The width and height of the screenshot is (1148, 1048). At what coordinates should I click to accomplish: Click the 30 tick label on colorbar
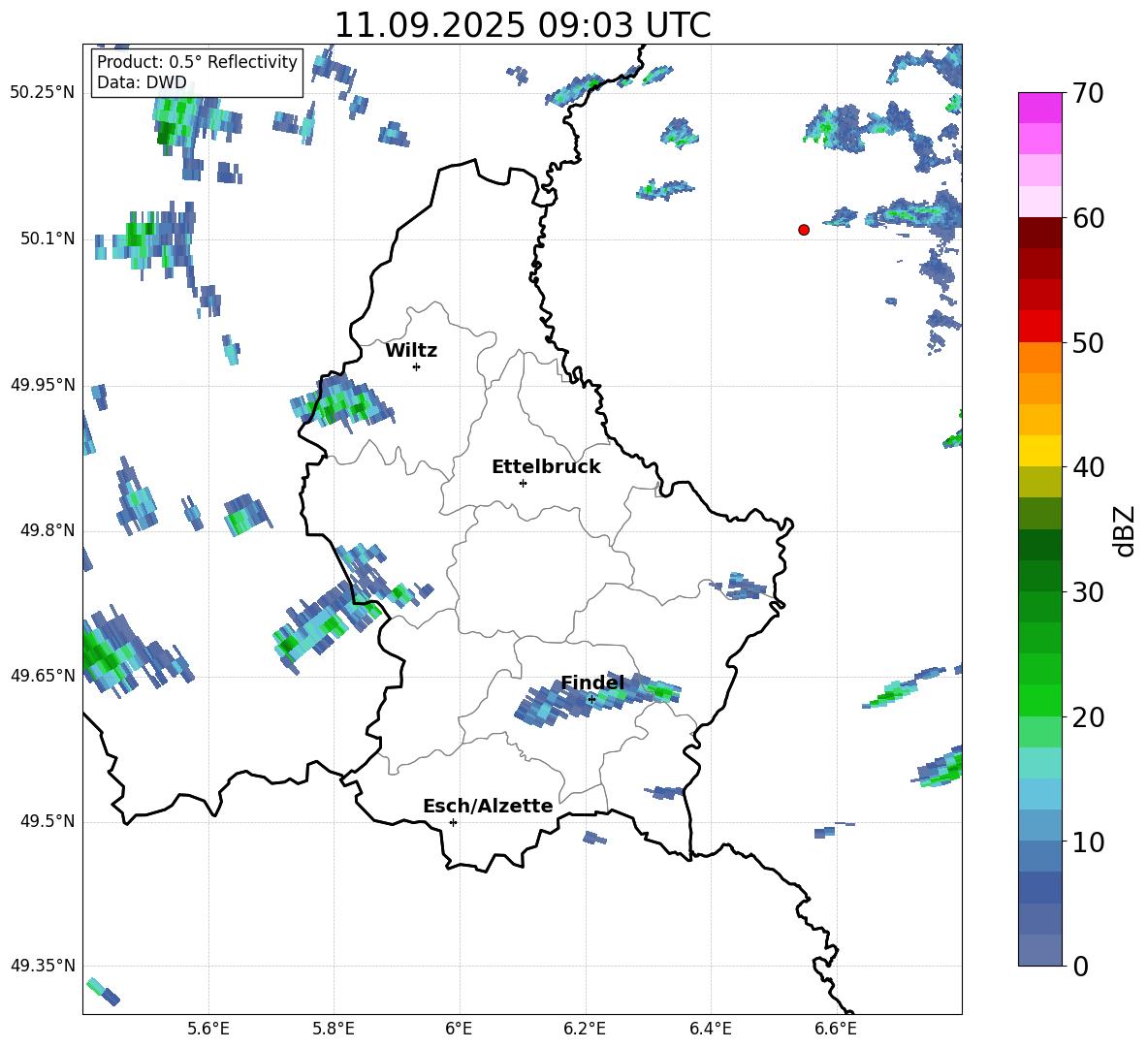(1088, 592)
